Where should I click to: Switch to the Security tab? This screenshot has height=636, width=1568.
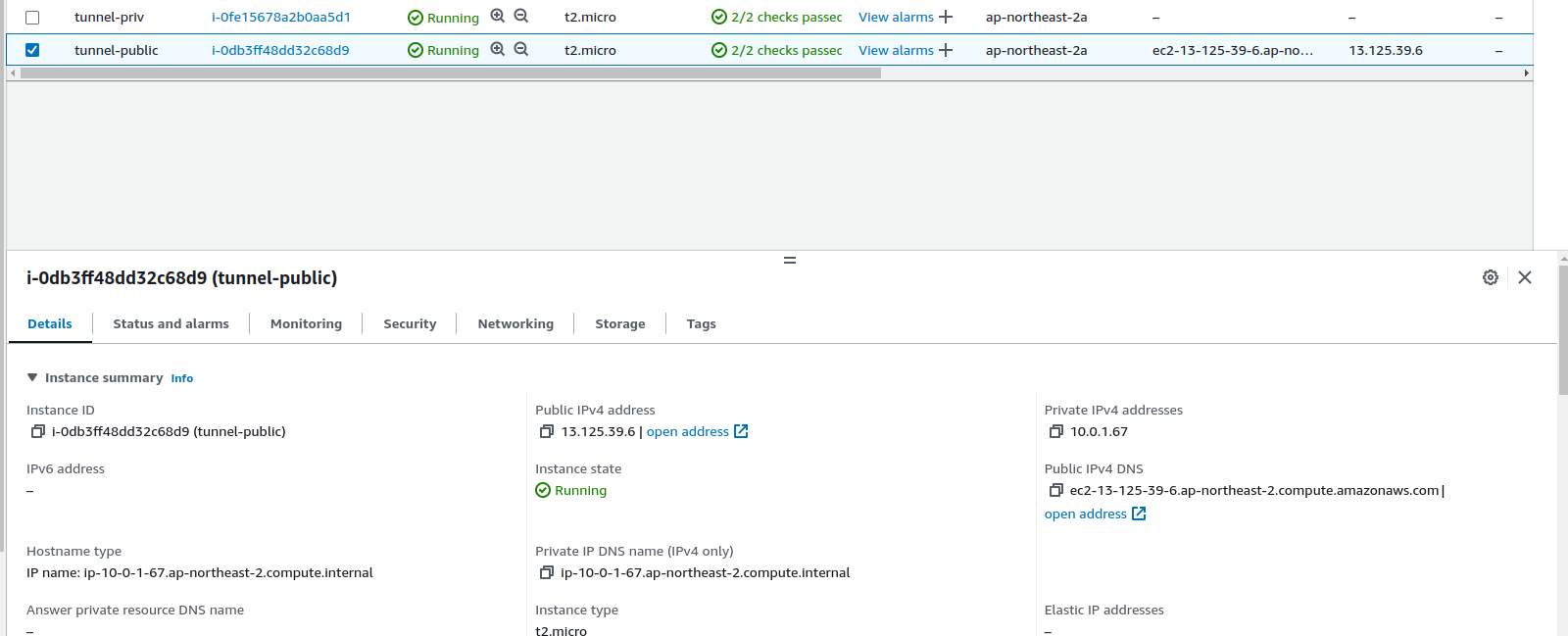(410, 323)
